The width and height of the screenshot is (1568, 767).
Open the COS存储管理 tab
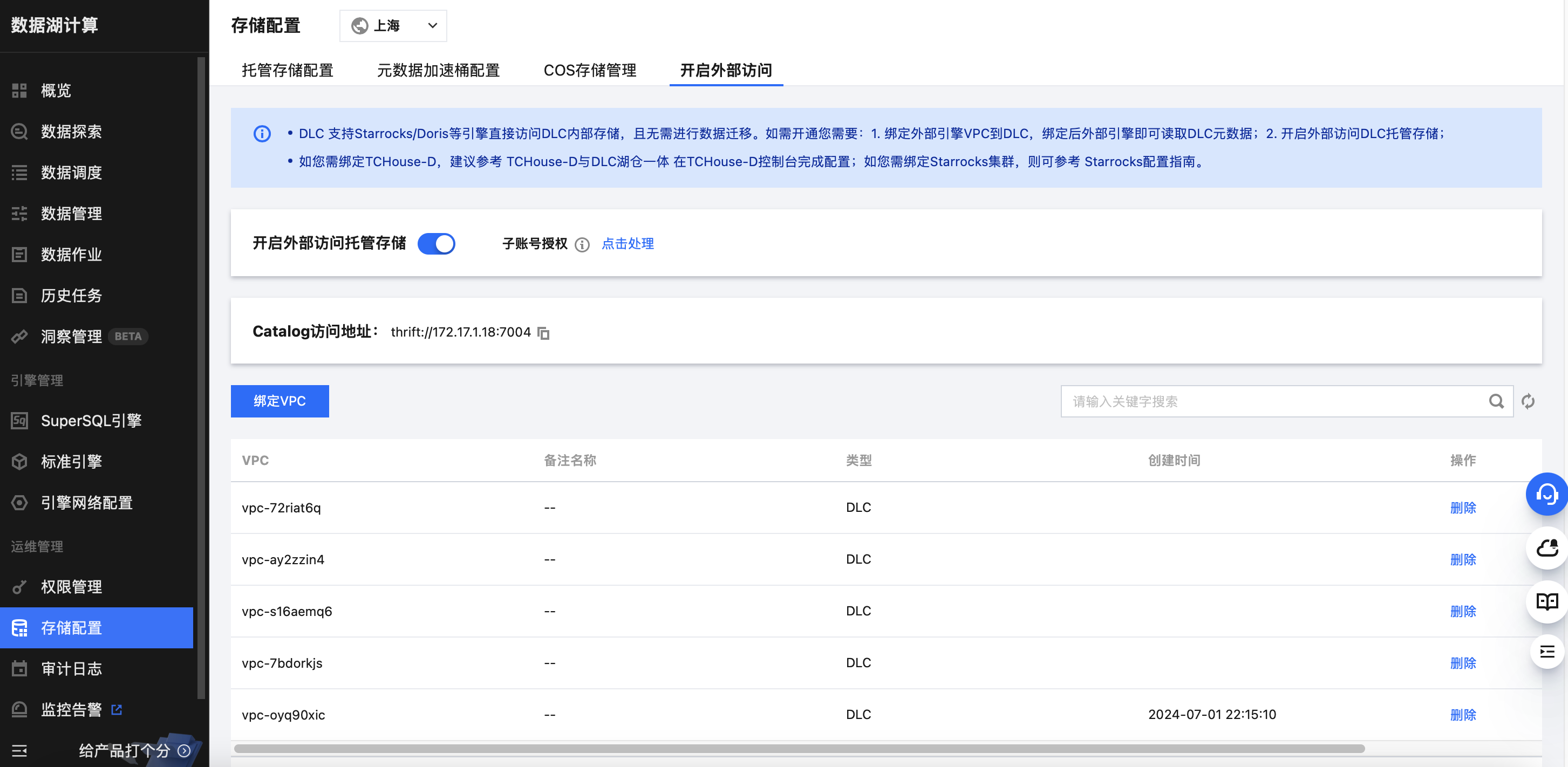pyautogui.click(x=589, y=71)
